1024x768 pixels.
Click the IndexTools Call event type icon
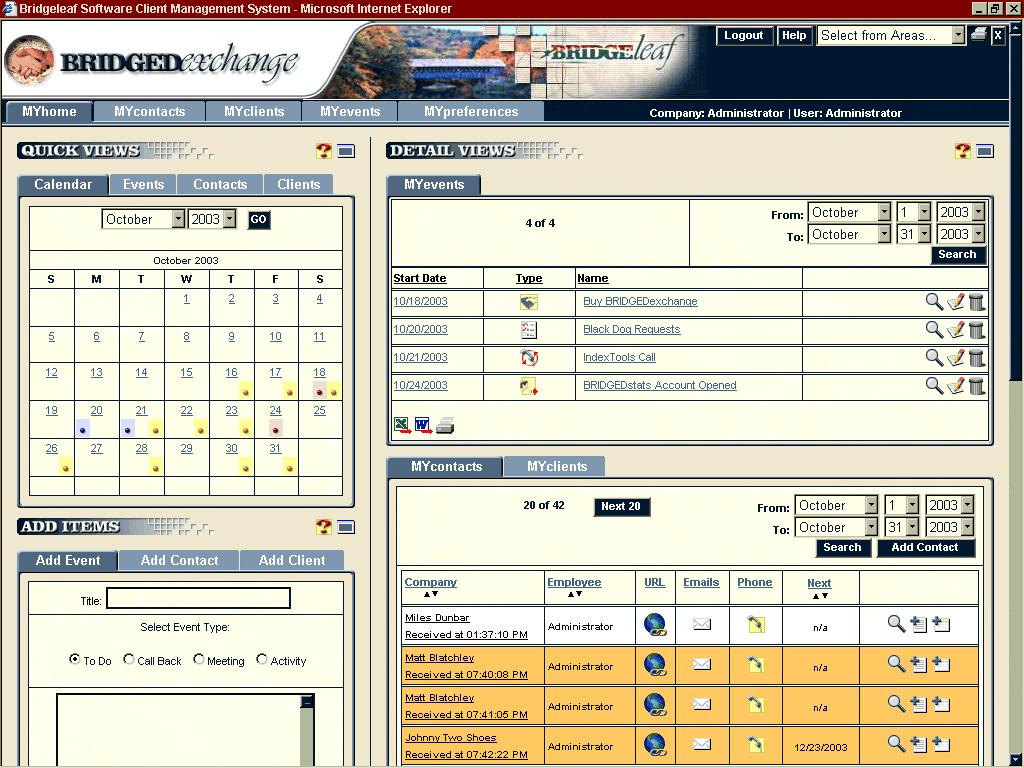point(529,358)
